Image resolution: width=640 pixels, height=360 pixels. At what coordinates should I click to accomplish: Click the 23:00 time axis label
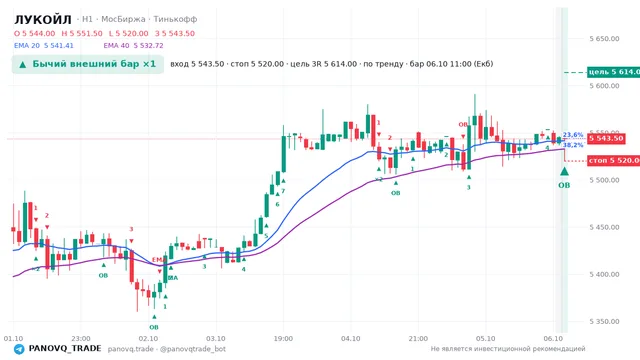(80, 338)
